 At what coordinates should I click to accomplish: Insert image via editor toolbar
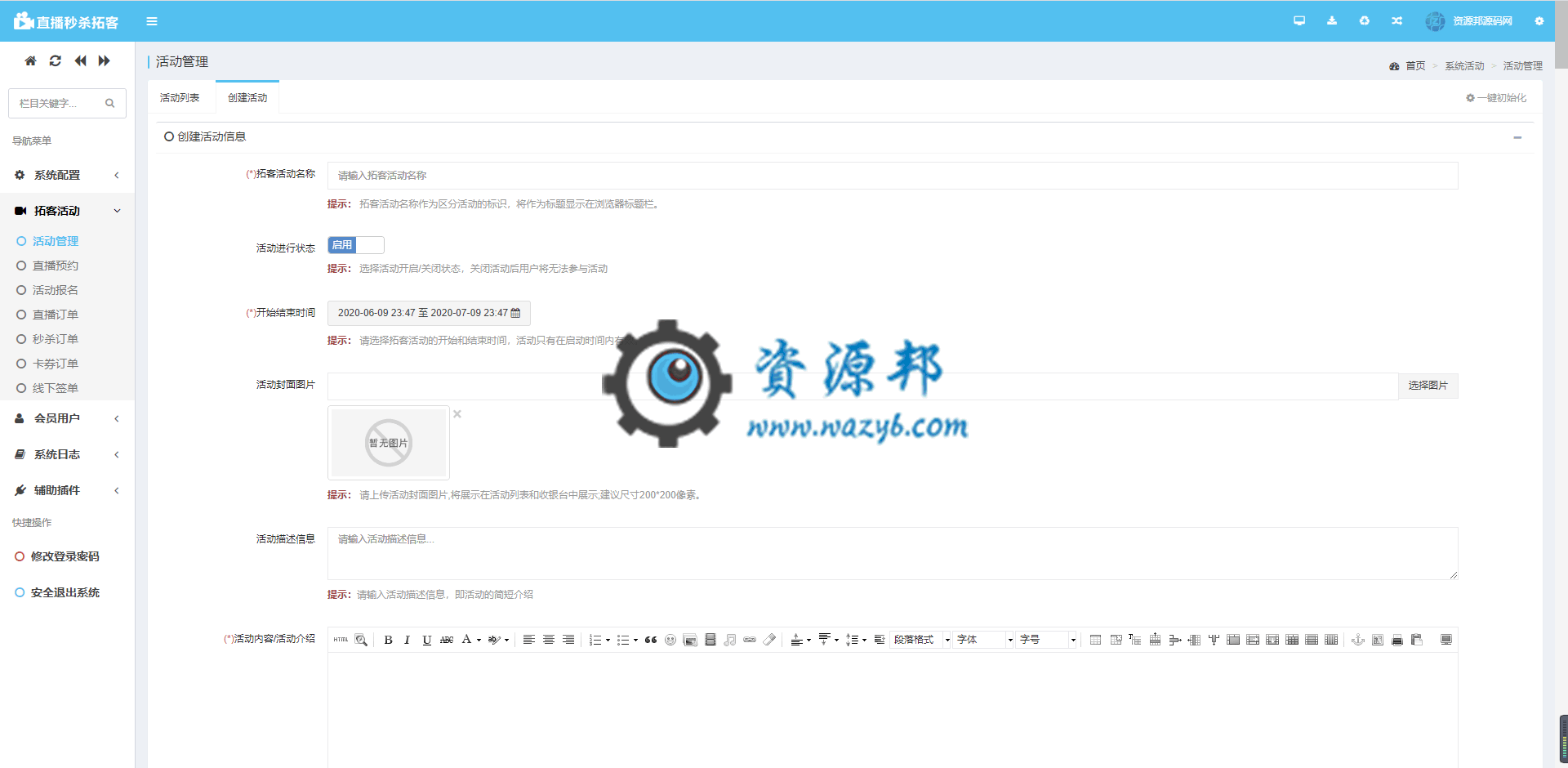click(x=690, y=640)
